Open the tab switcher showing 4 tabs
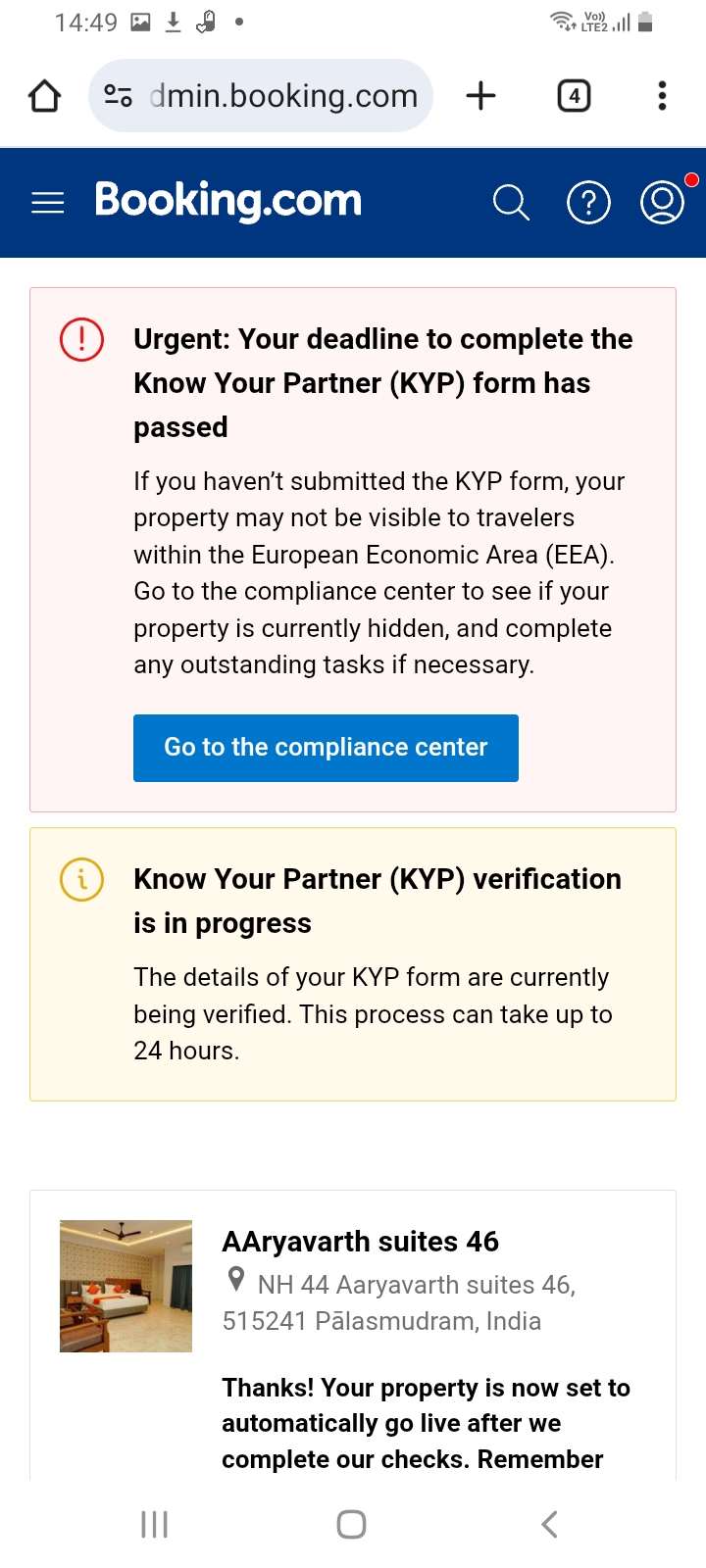The width and height of the screenshot is (706, 1568). click(574, 96)
